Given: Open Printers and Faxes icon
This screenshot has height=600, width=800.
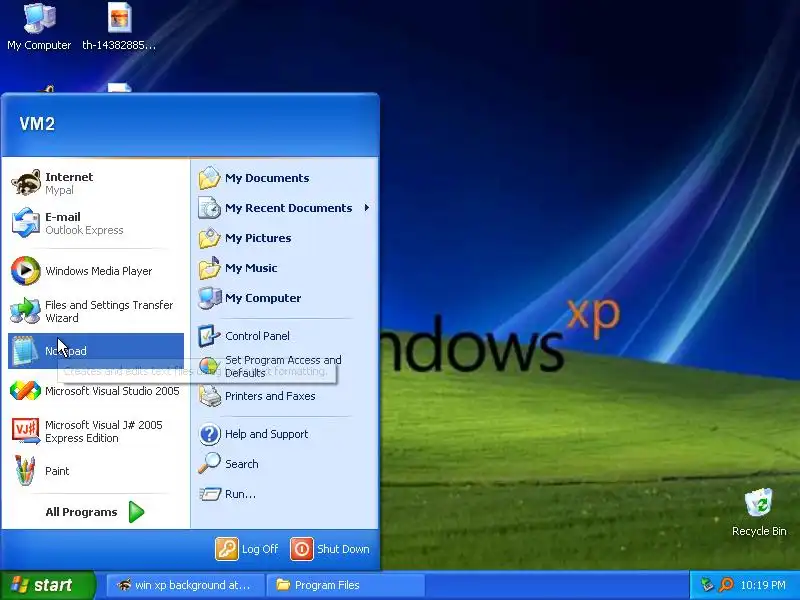Looking at the screenshot, I should [209, 396].
